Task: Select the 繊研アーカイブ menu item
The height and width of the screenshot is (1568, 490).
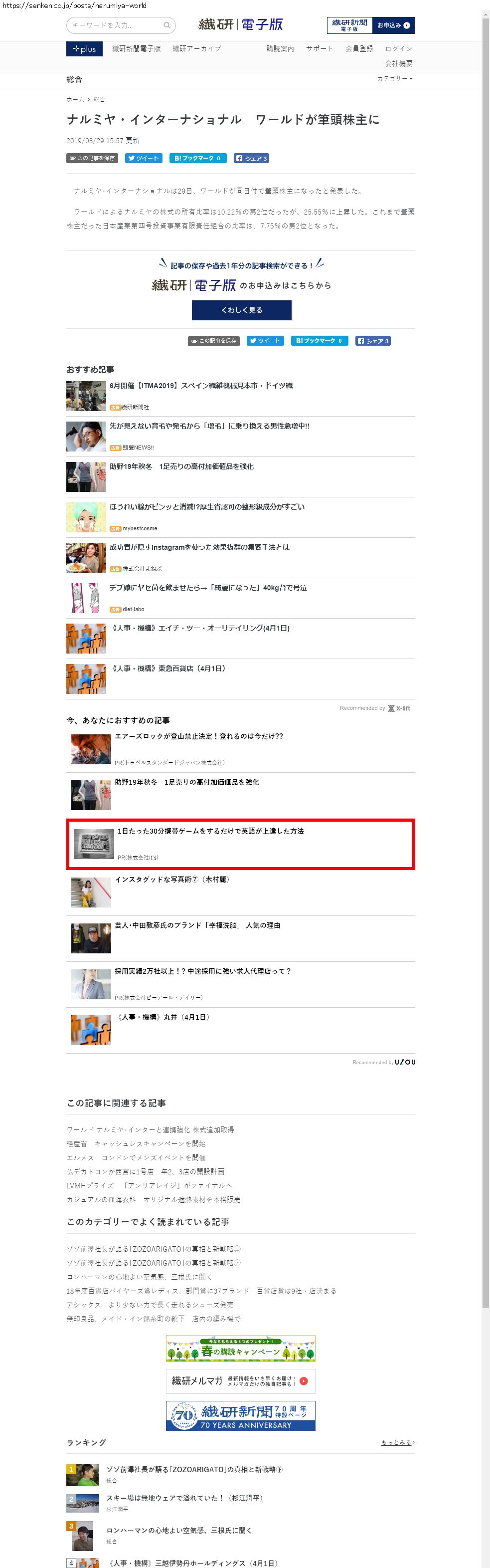Action: pyautogui.click(x=197, y=49)
